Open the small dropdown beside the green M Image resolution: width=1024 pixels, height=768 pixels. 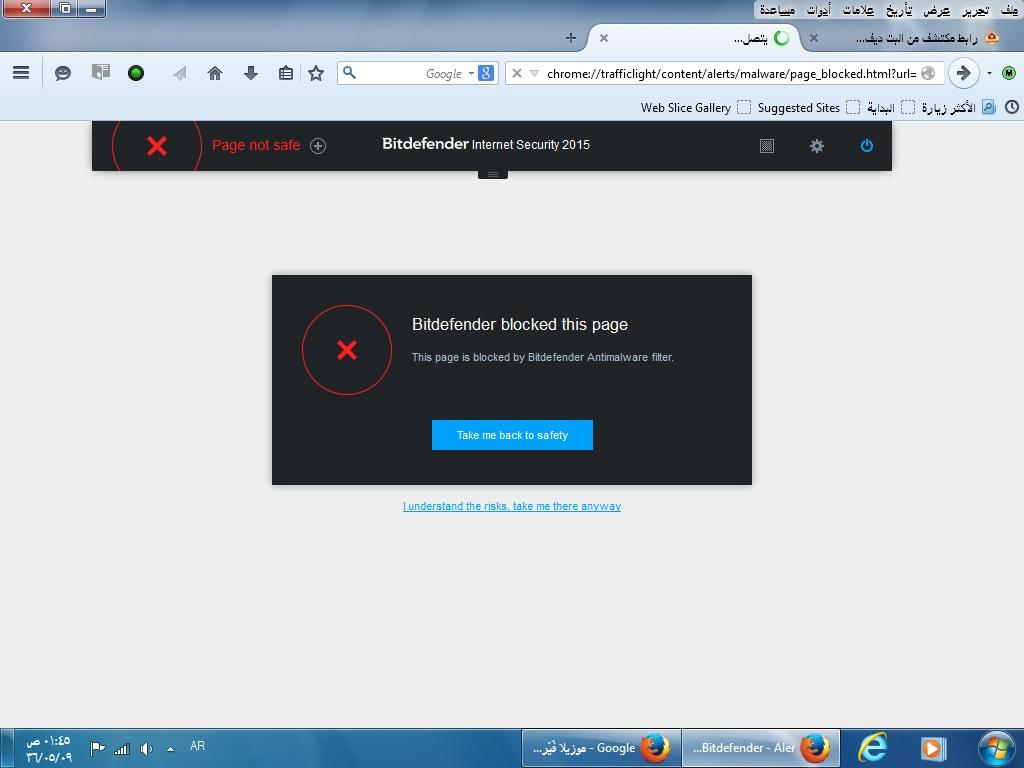(989, 73)
